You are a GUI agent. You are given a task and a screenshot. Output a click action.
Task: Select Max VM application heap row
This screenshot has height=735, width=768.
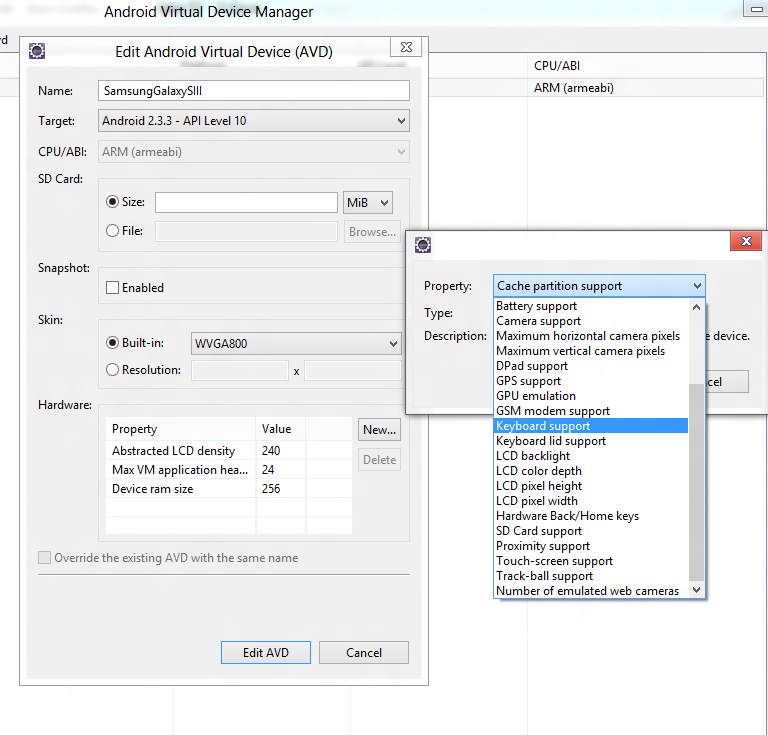229,470
